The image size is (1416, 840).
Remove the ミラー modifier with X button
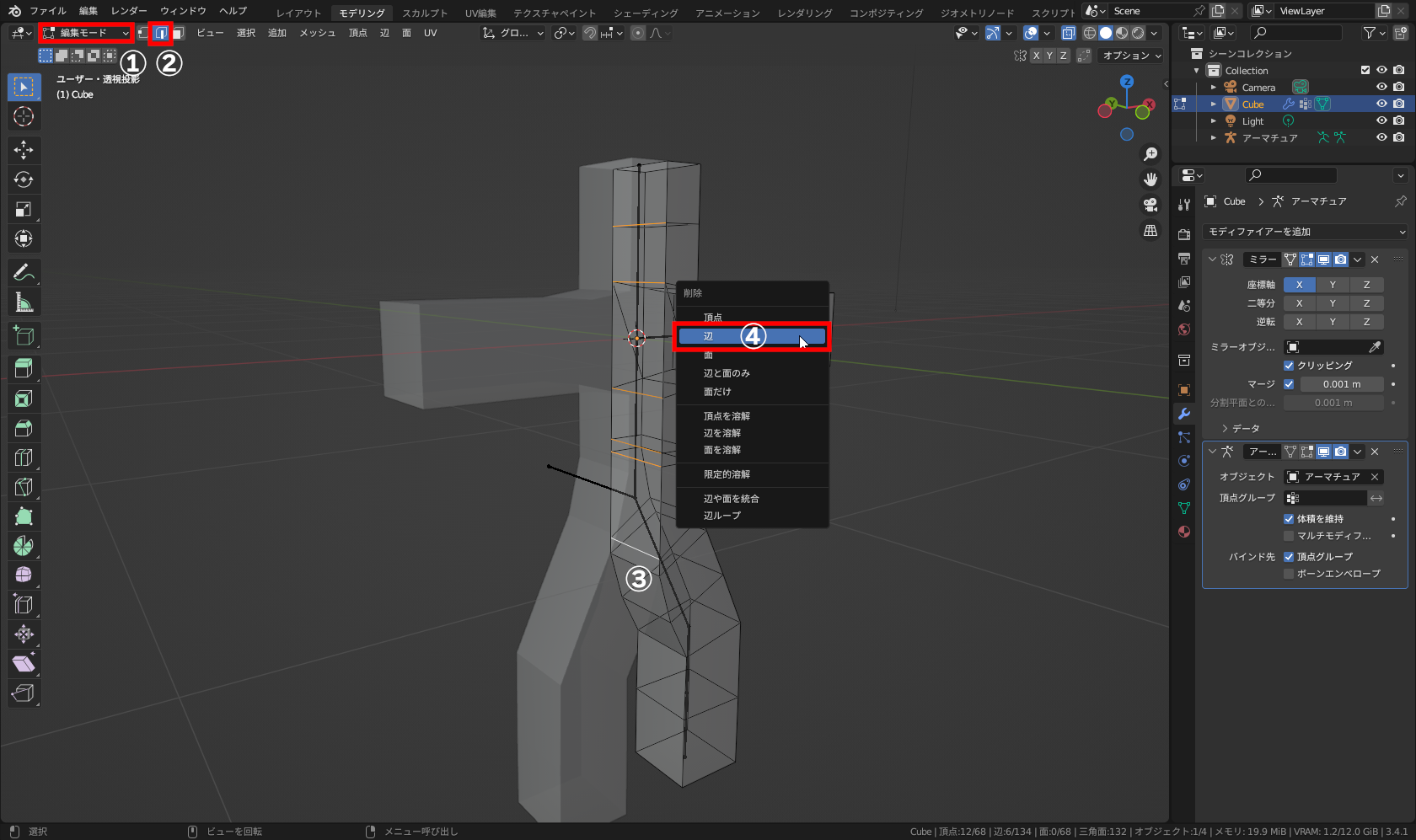click(x=1375, y=259)
